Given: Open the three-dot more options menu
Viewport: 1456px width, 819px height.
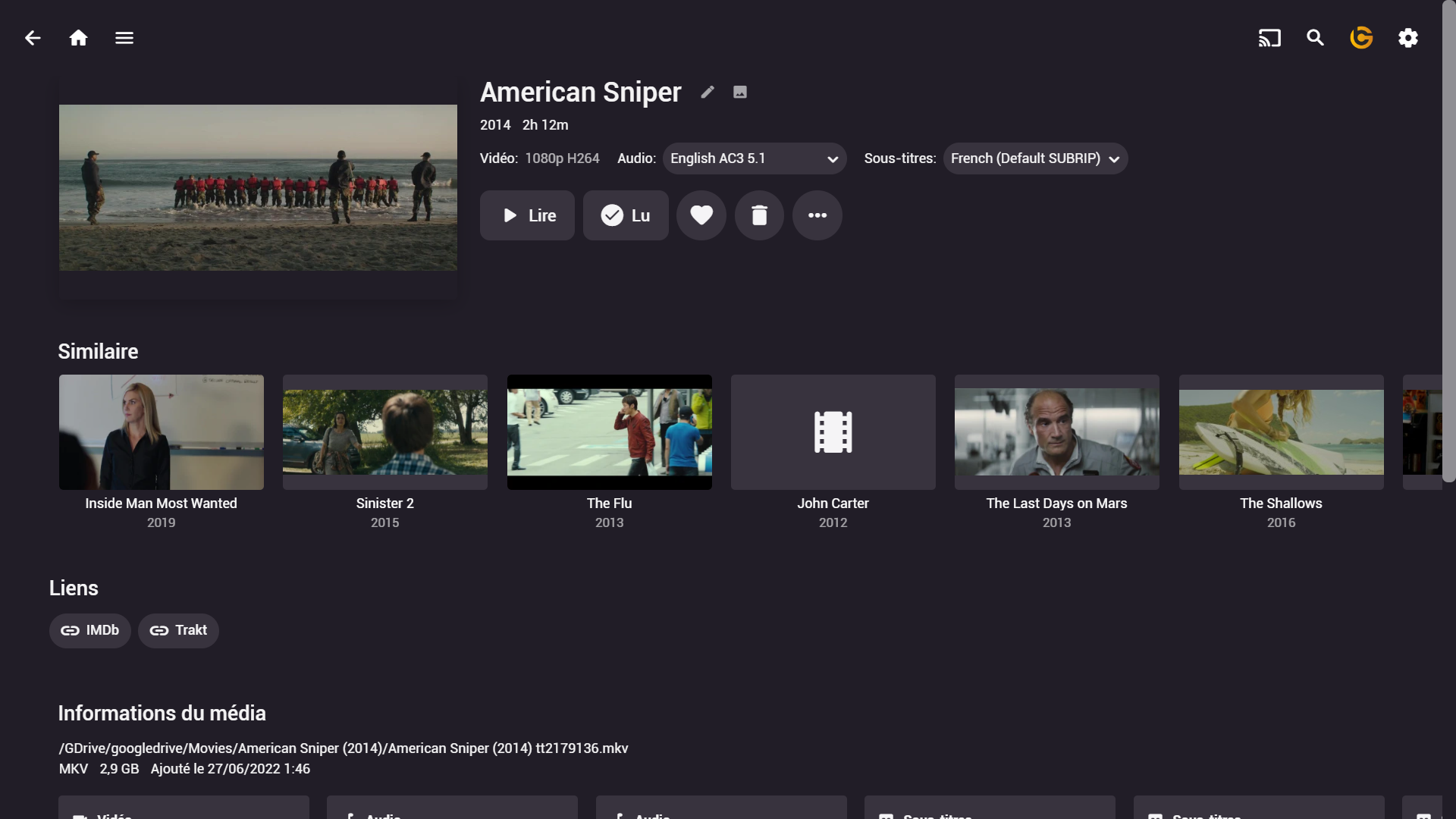Looking at the screenshot, I should pos(817,215).
